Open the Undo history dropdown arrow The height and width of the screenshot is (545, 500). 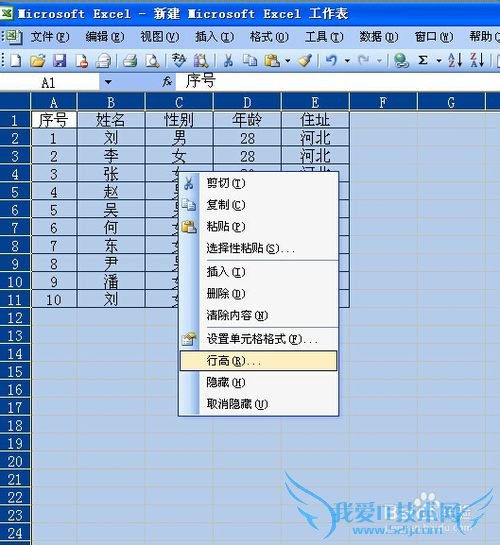tap(347, 61)
